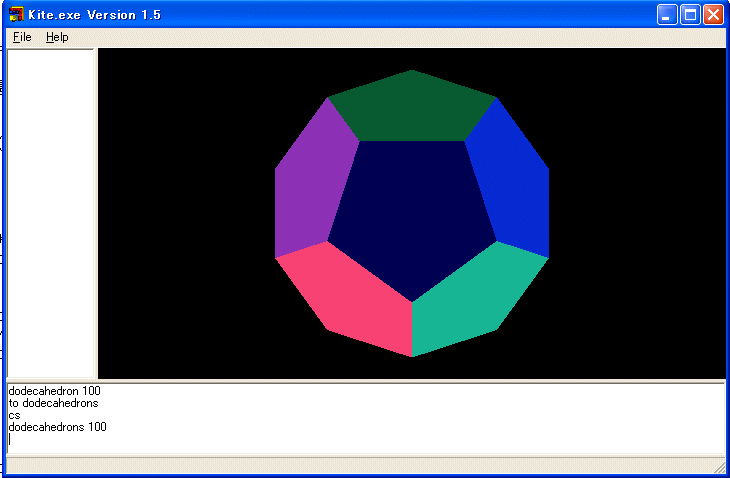Click the 'dodecahedron 100' command line

(54, 391)
